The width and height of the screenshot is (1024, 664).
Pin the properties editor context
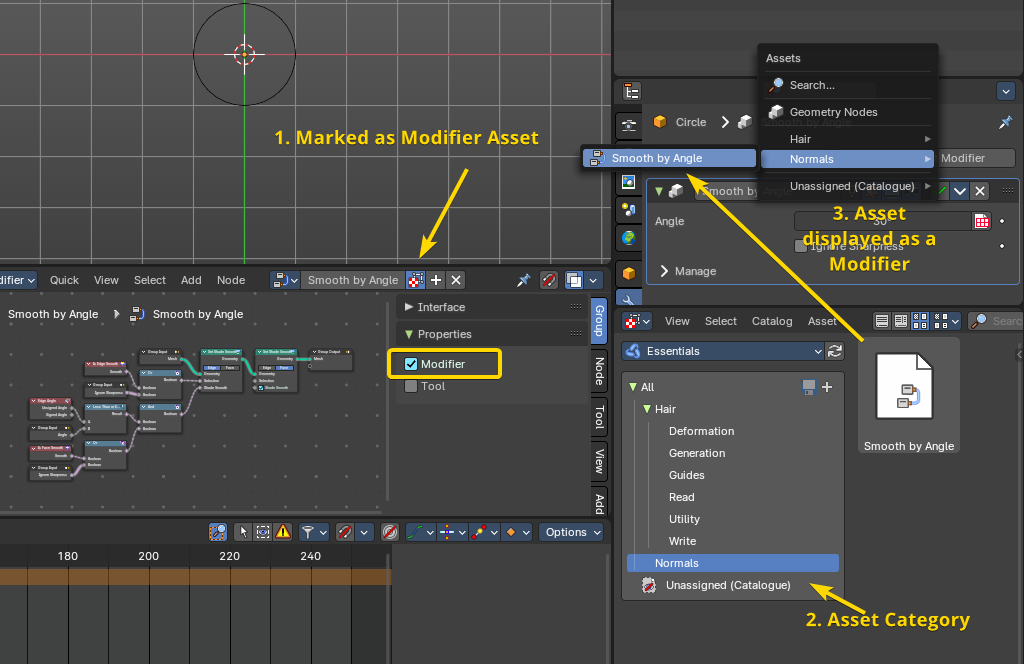click(x=1005, y=122)
